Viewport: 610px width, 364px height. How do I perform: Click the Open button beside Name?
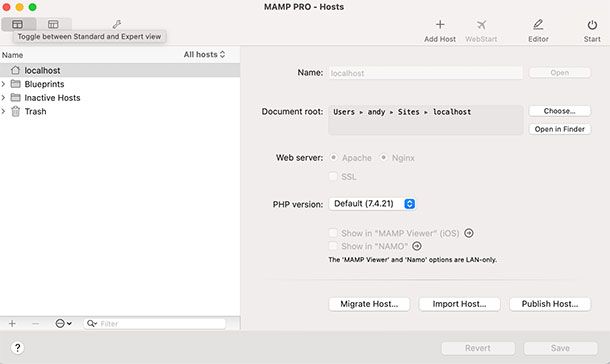[560, 73]
